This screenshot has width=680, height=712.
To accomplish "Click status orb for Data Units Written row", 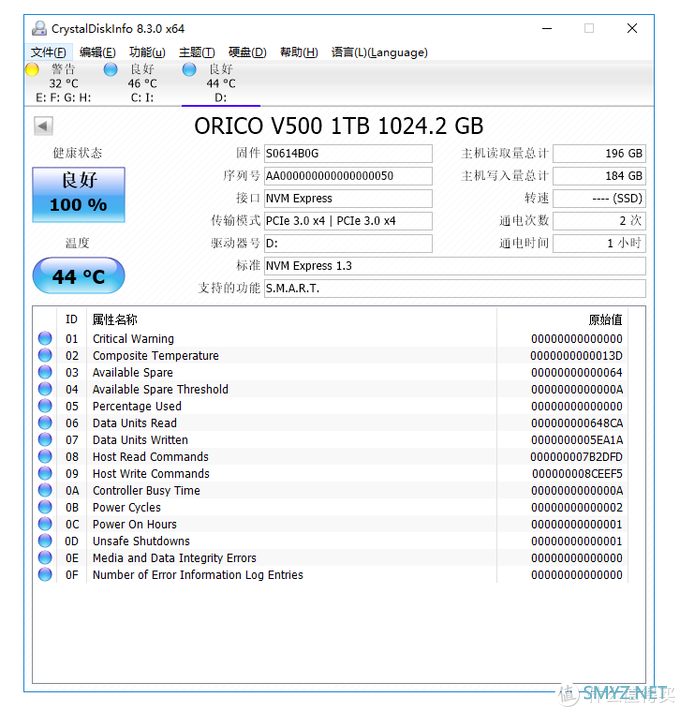I will (x=45, y=440).
